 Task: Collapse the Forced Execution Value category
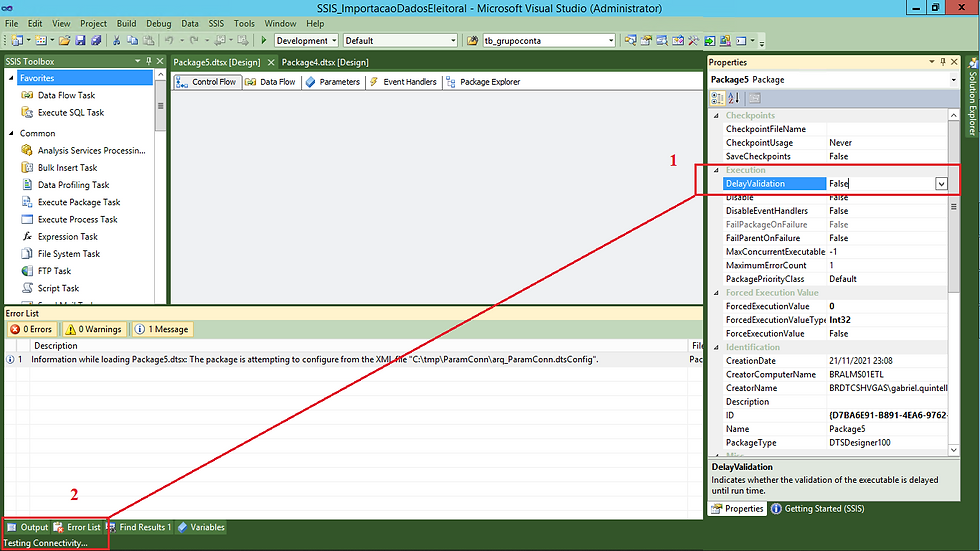coord(716,293)
